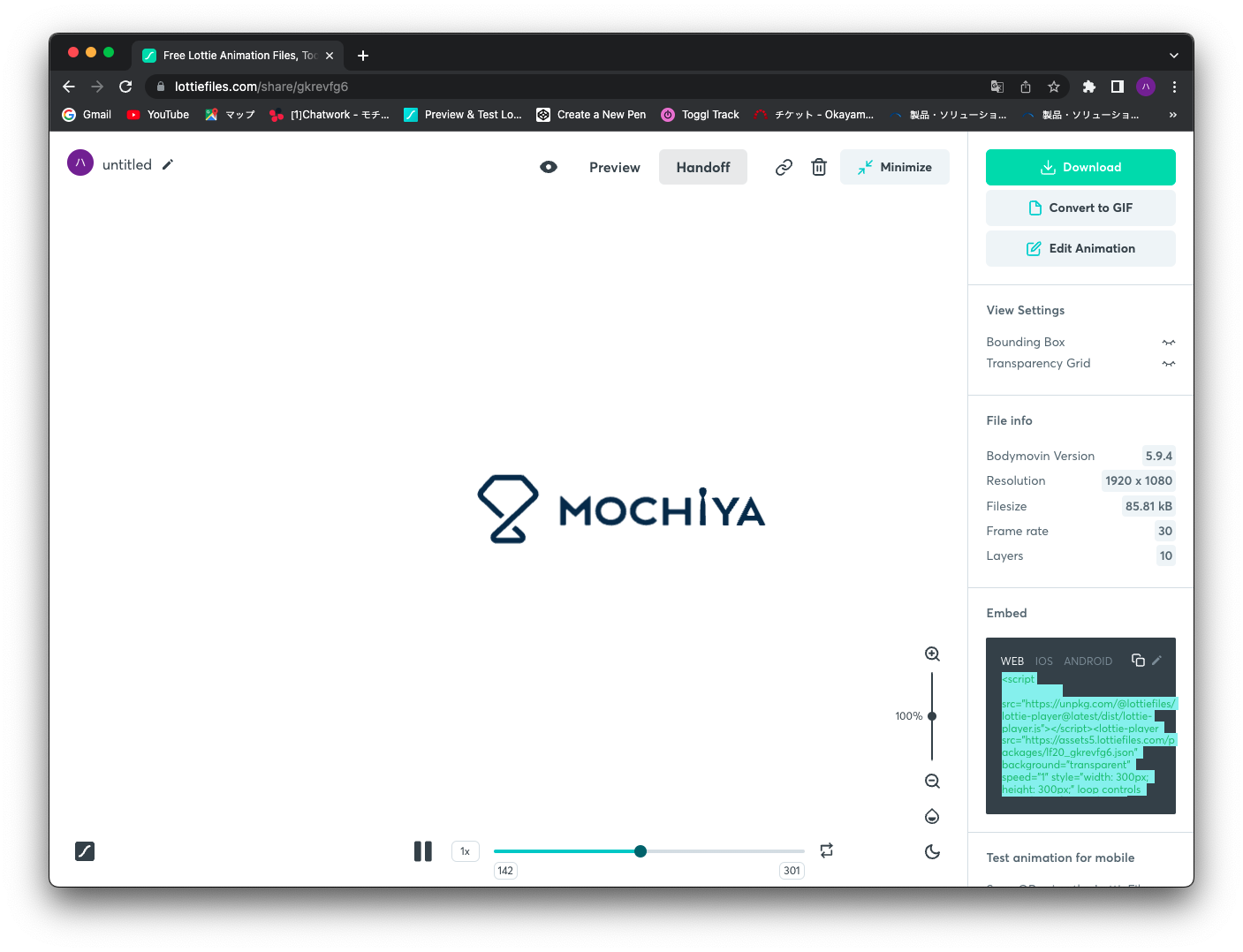
Task: Rename title with pencil icon next to untitled
Action: click(168, 164)
